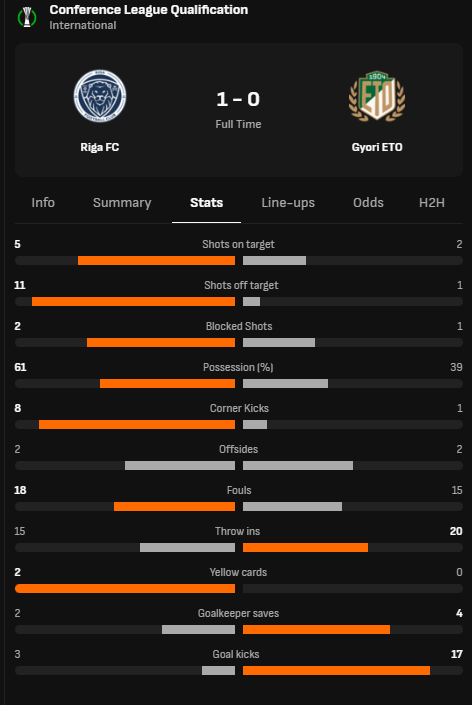The width and height of the screenshot is (472, 705).
Task: Open the Odds tab
Action: (x=368, y=203)
